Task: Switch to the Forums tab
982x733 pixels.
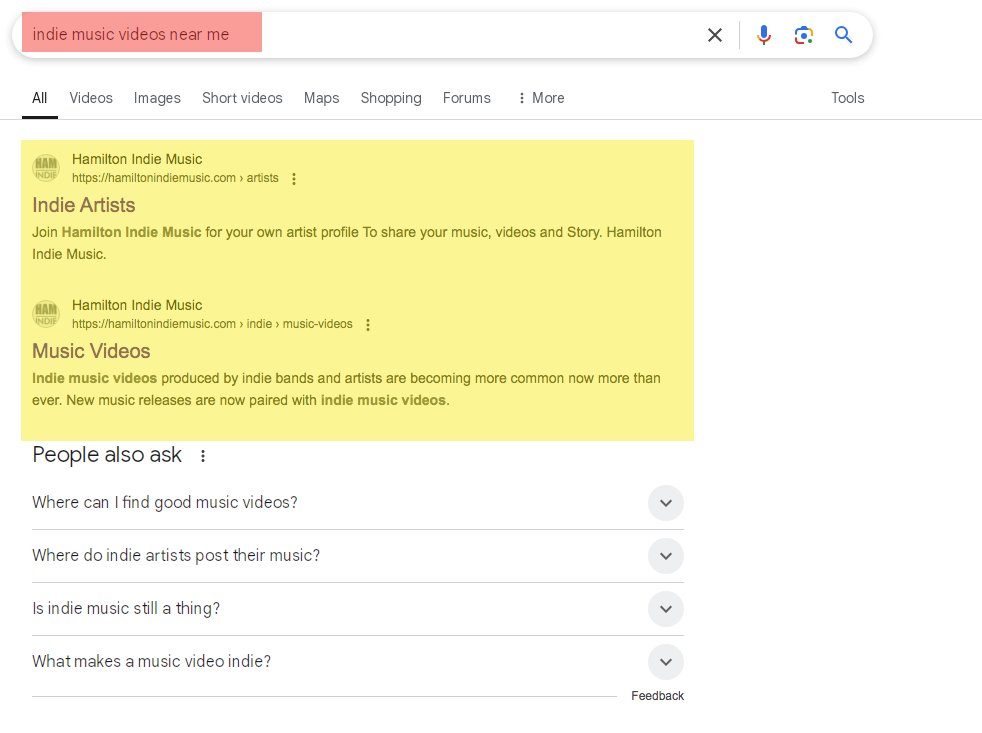Action: (x=467, y=98)
